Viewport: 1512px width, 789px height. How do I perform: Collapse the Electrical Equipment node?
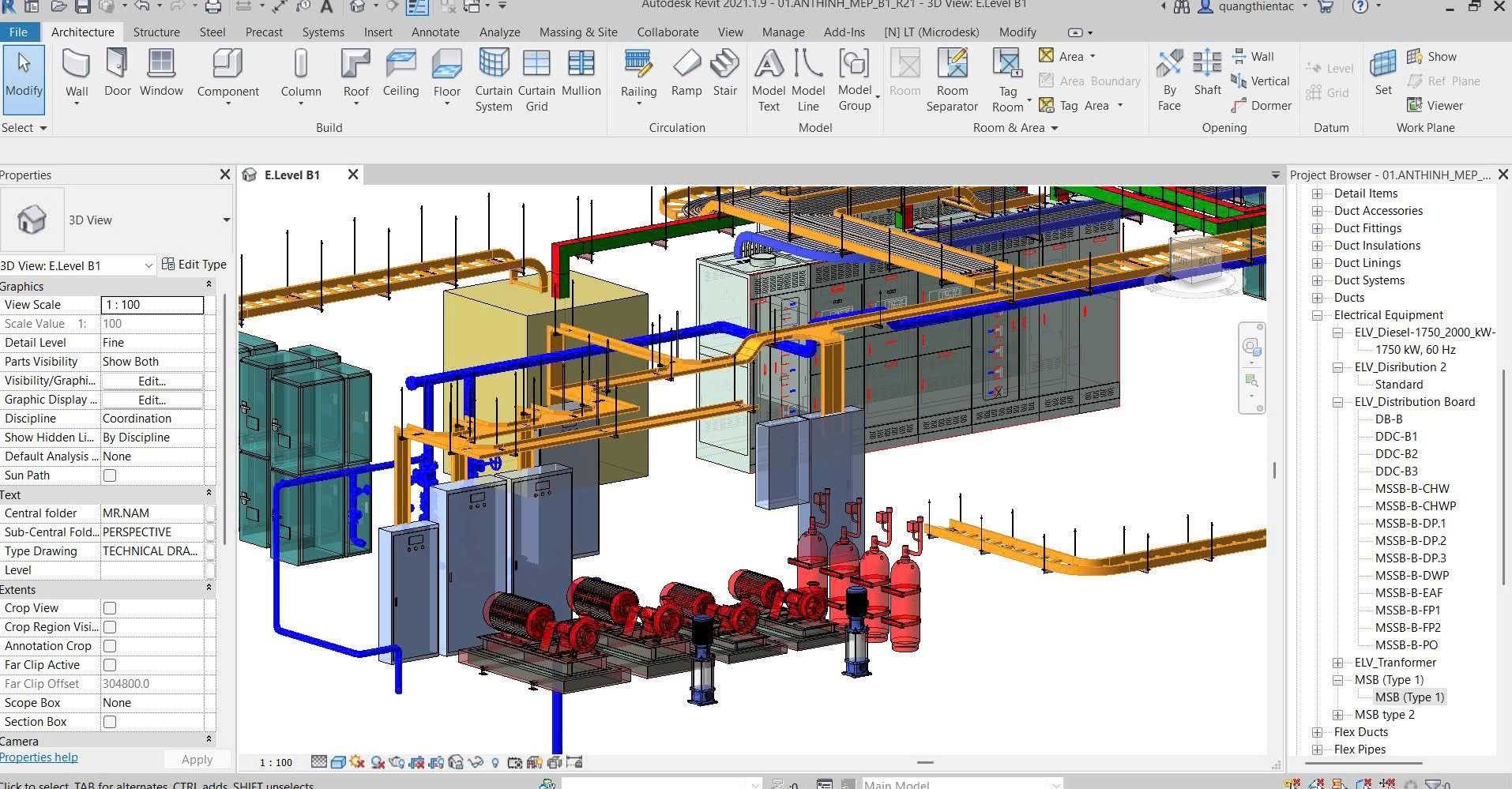pyautogui.click(x=1317, y=315)
